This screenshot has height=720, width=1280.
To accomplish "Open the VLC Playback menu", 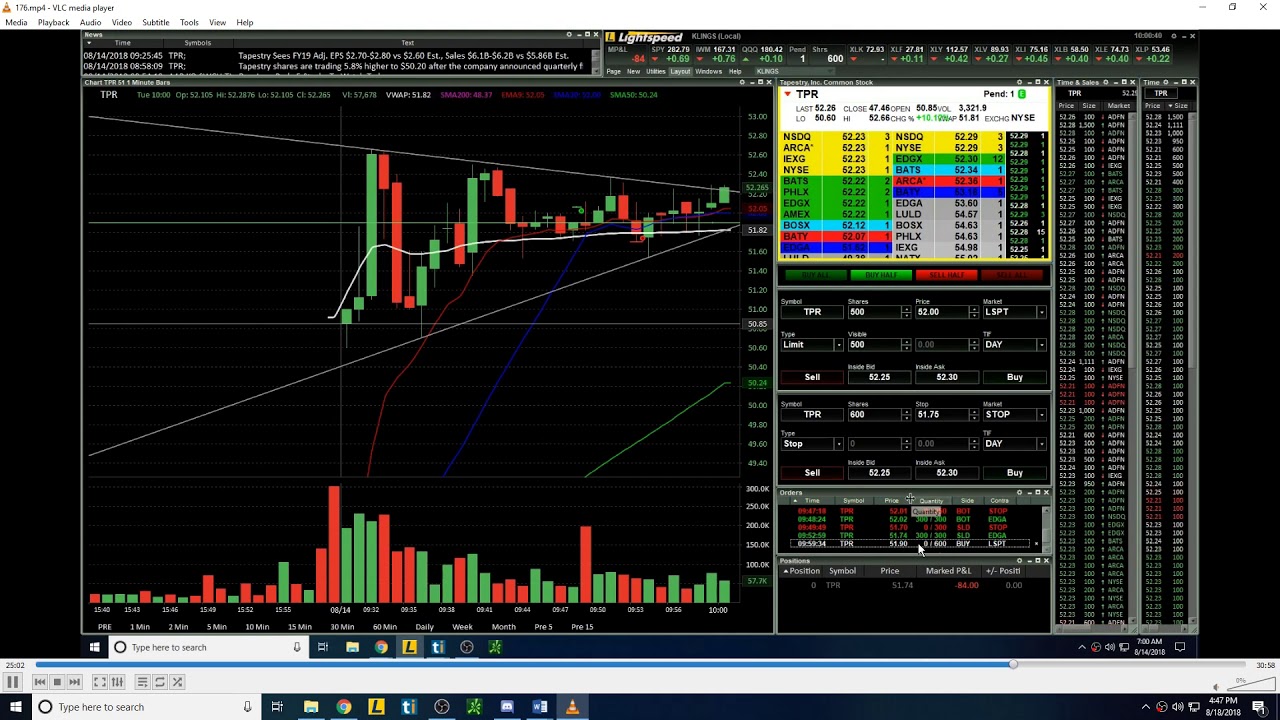I will [x=53, y=22].
